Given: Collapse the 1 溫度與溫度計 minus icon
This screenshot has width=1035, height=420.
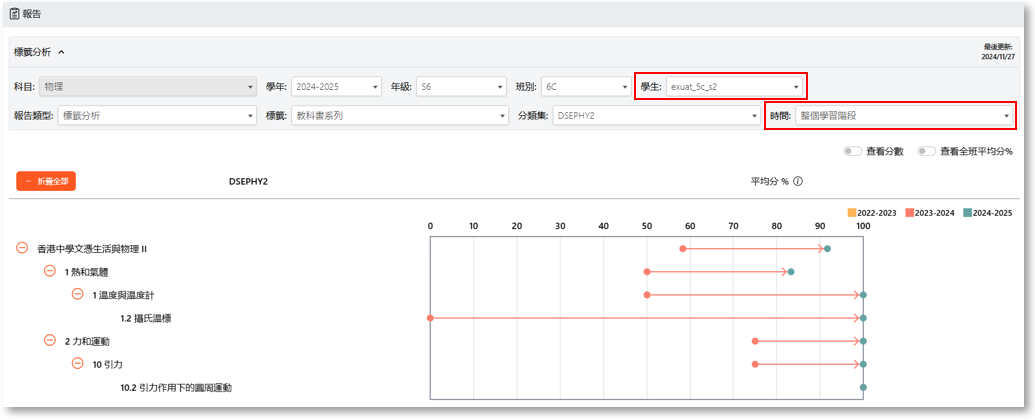Looking at the screenshot, I should pos(77,294).
